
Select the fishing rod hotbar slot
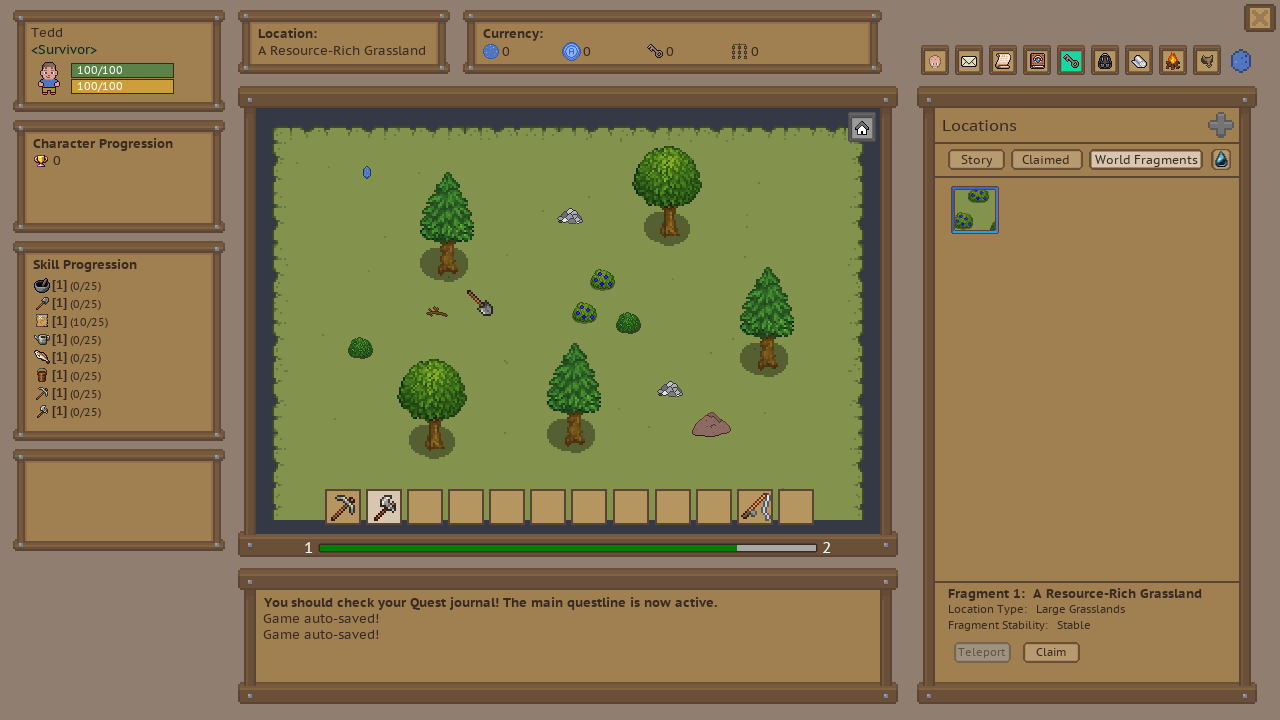click(x=755, y=507)
